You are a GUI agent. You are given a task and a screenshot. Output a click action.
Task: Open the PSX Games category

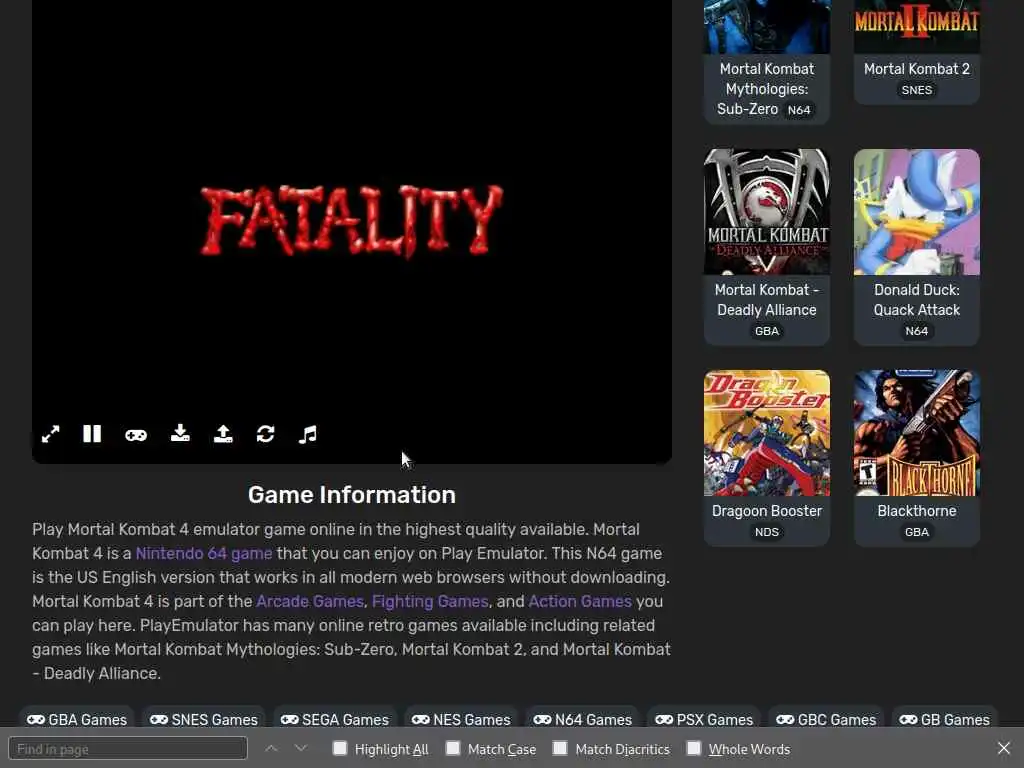click(x=704, y=720)
